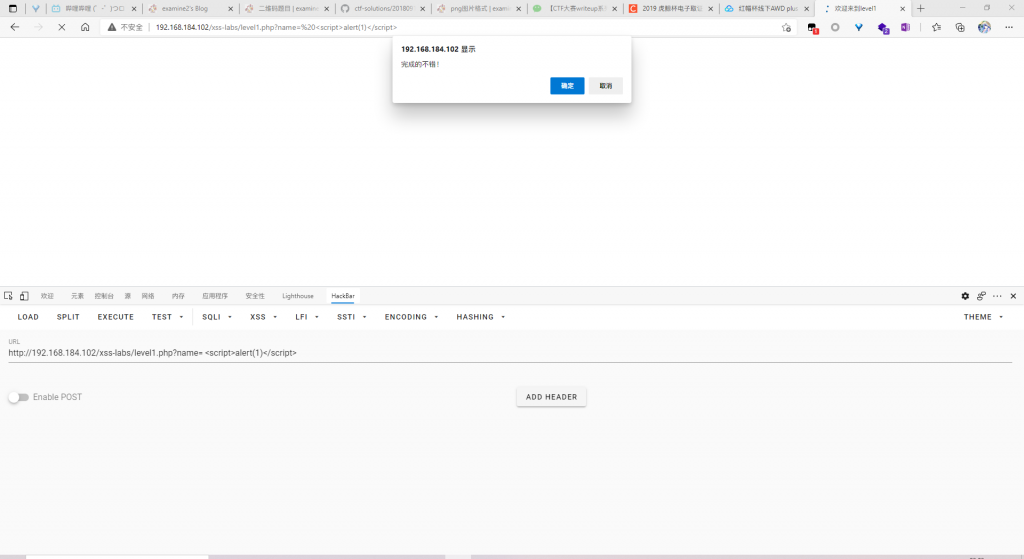This screenshot has height=559, width=1024.
Task: Click the DevTools feedback icon
Action: [981, 296]
